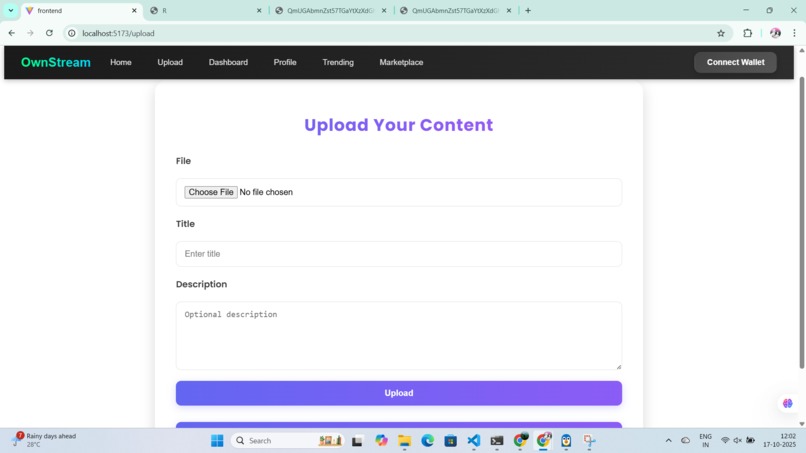The image size is (806, 453).
Task: Focus the Enter title field
Action: click(399, 254)
